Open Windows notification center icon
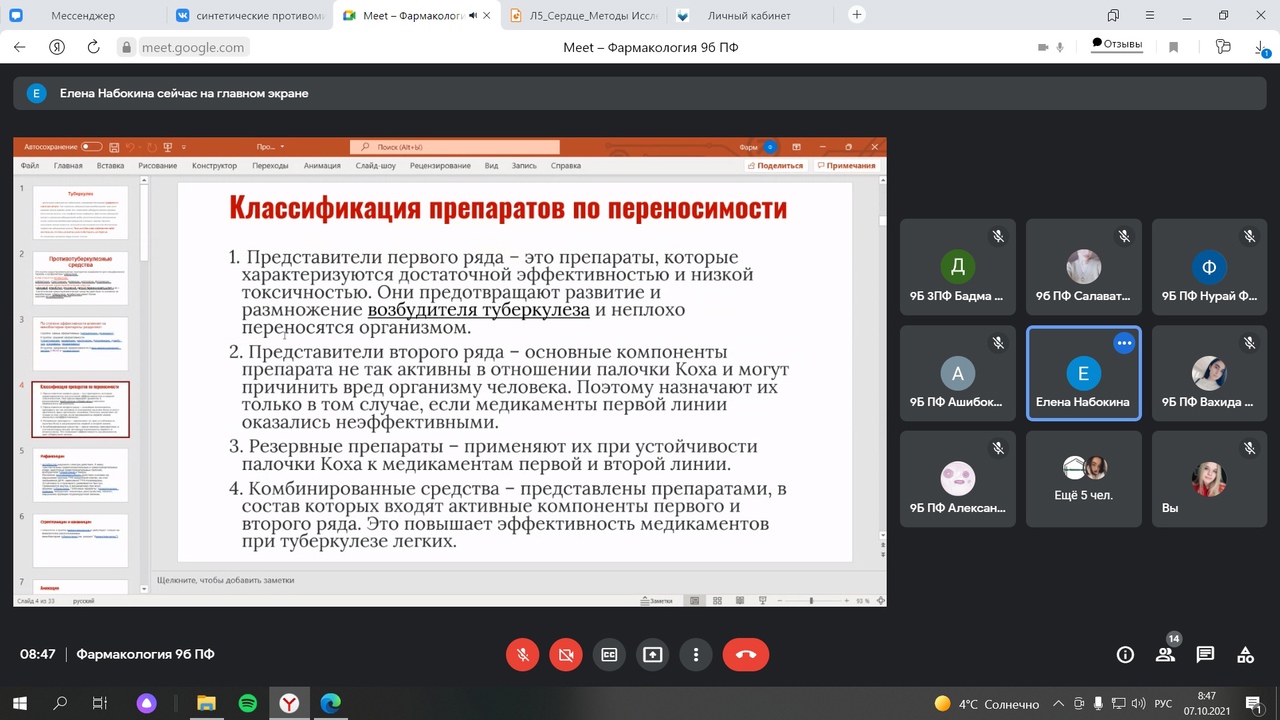Screen dimensions: 1280x720 pos(1253,704)
